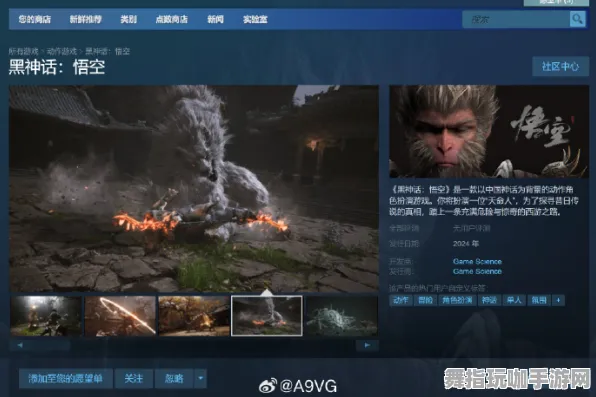
Task: Click the 忽略 ignore button
Action: coord(174,378)
